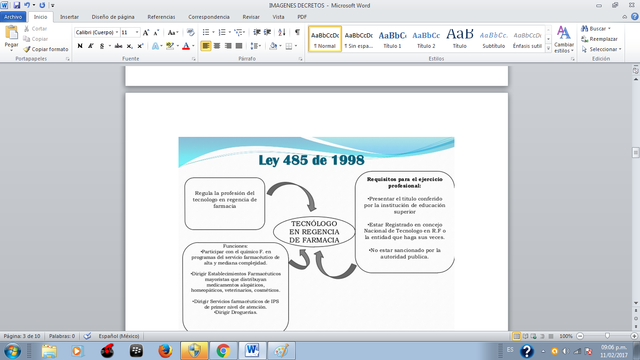
Task: Click the increase indent icon
Action: [x=267, y=32]
